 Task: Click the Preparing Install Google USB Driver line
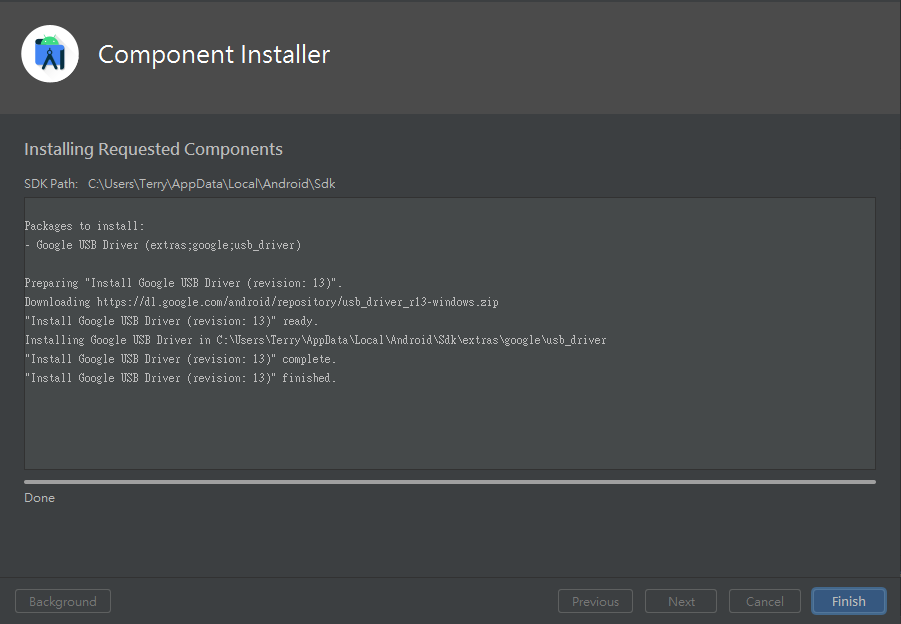tap(183, 283)
